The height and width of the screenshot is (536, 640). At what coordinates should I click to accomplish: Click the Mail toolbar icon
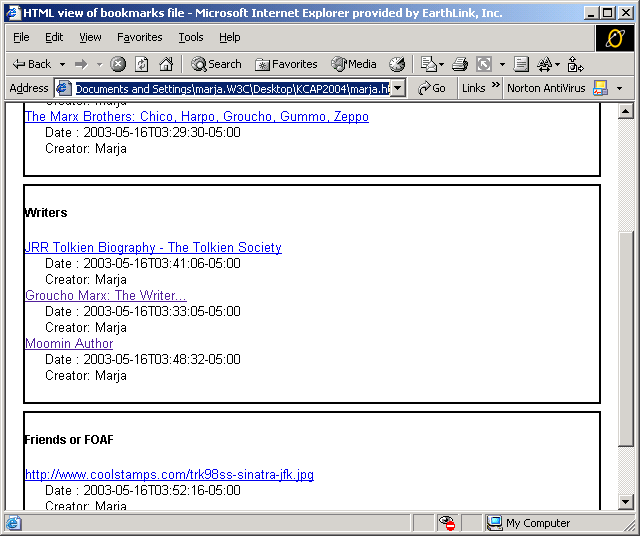click(427, 64)
